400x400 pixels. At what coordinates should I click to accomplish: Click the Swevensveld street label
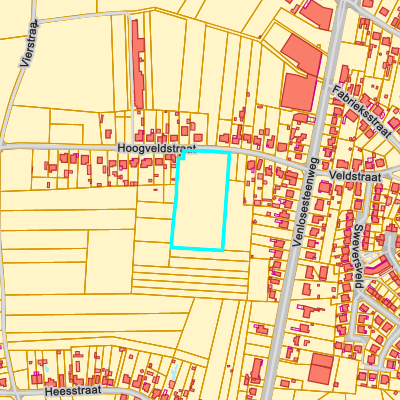(x=359, y=256)
